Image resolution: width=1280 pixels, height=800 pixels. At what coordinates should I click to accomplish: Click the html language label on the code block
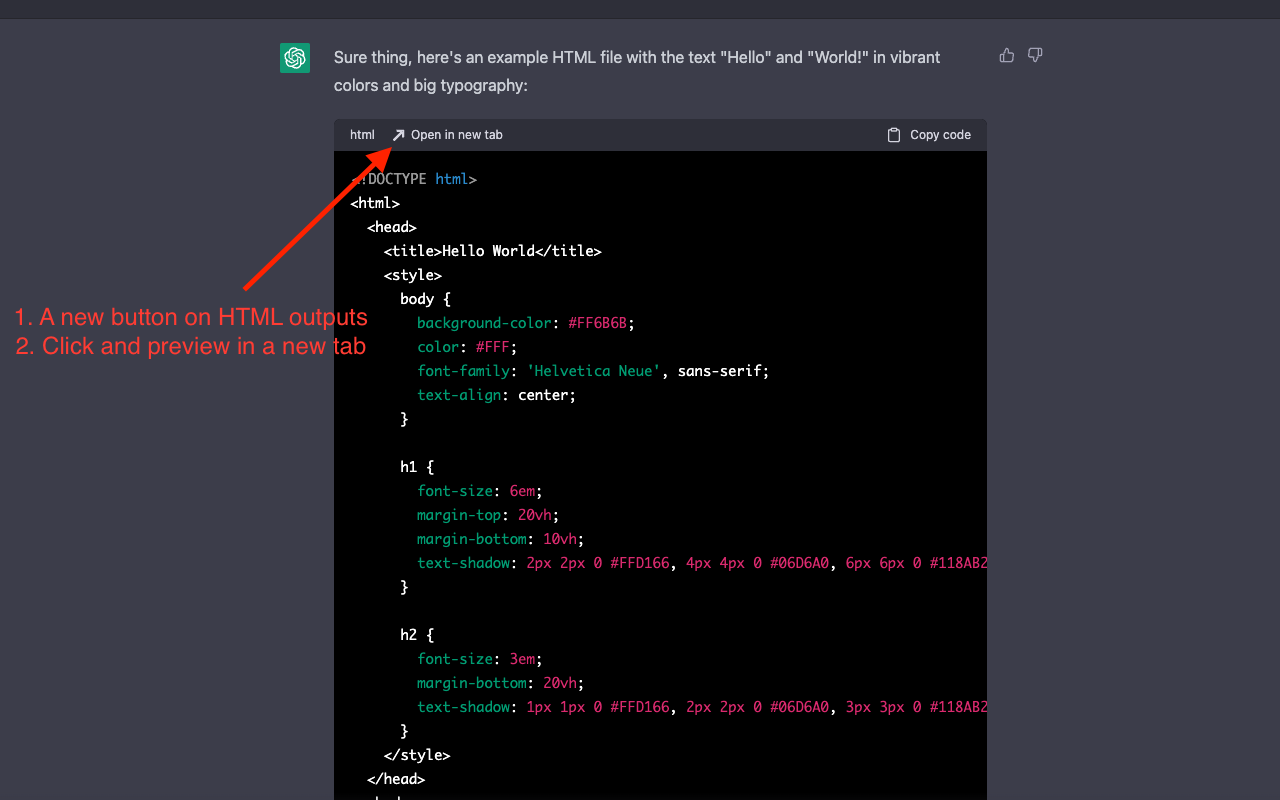(361, 134)
